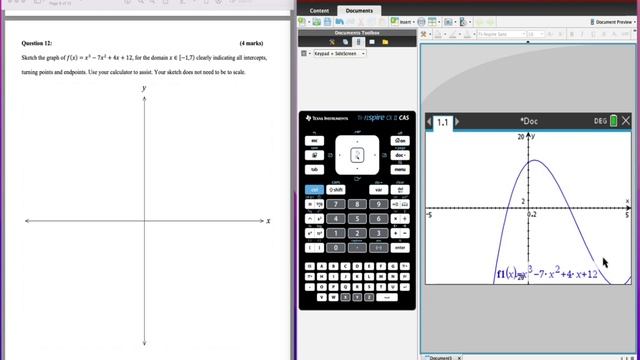Viewport: 640px width, 360px height.
Task: Click the enter key on calculator
Action: 400,248
